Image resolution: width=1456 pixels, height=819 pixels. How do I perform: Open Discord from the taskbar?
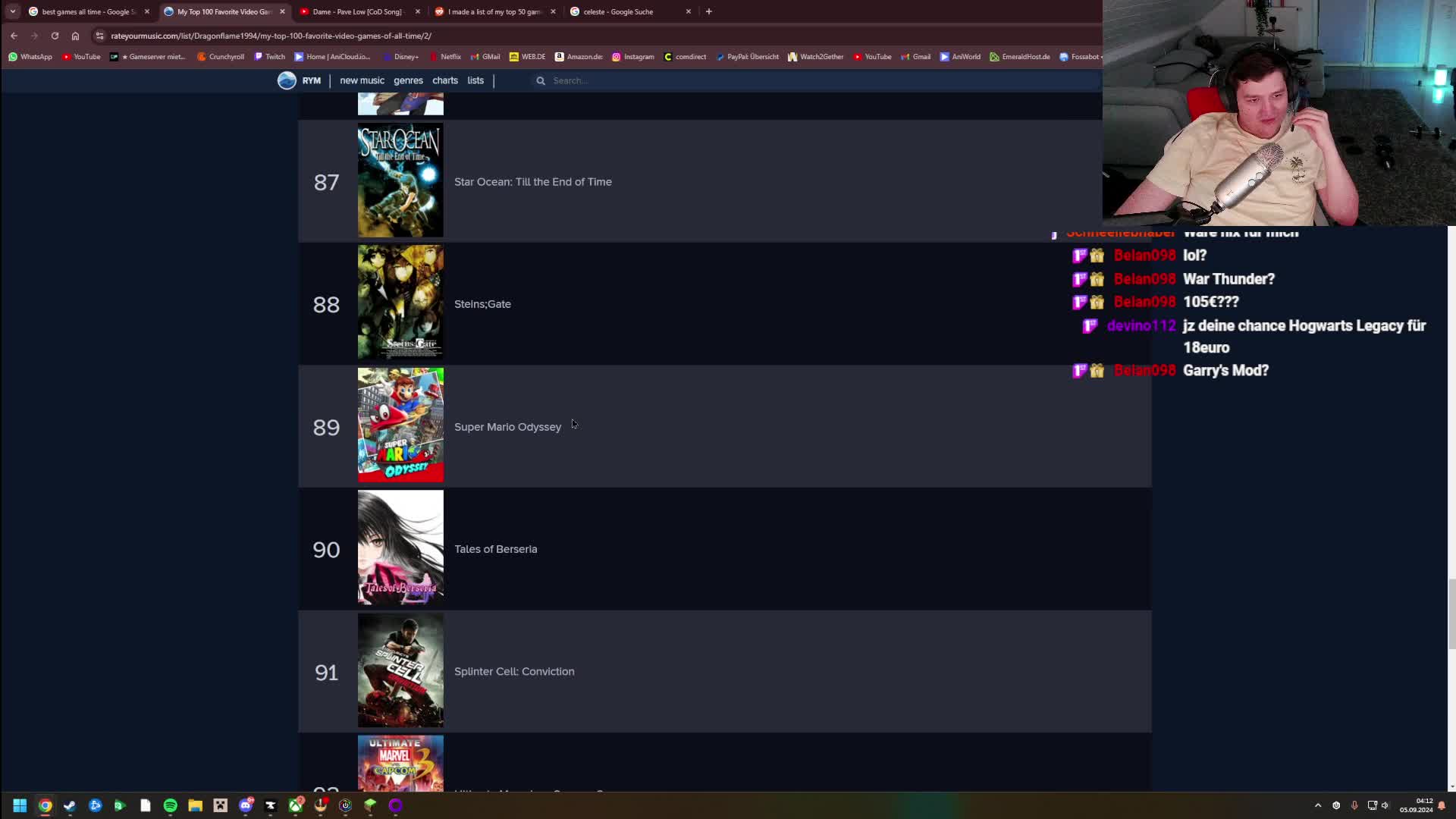pyautogui.click(x=246, y=805)
